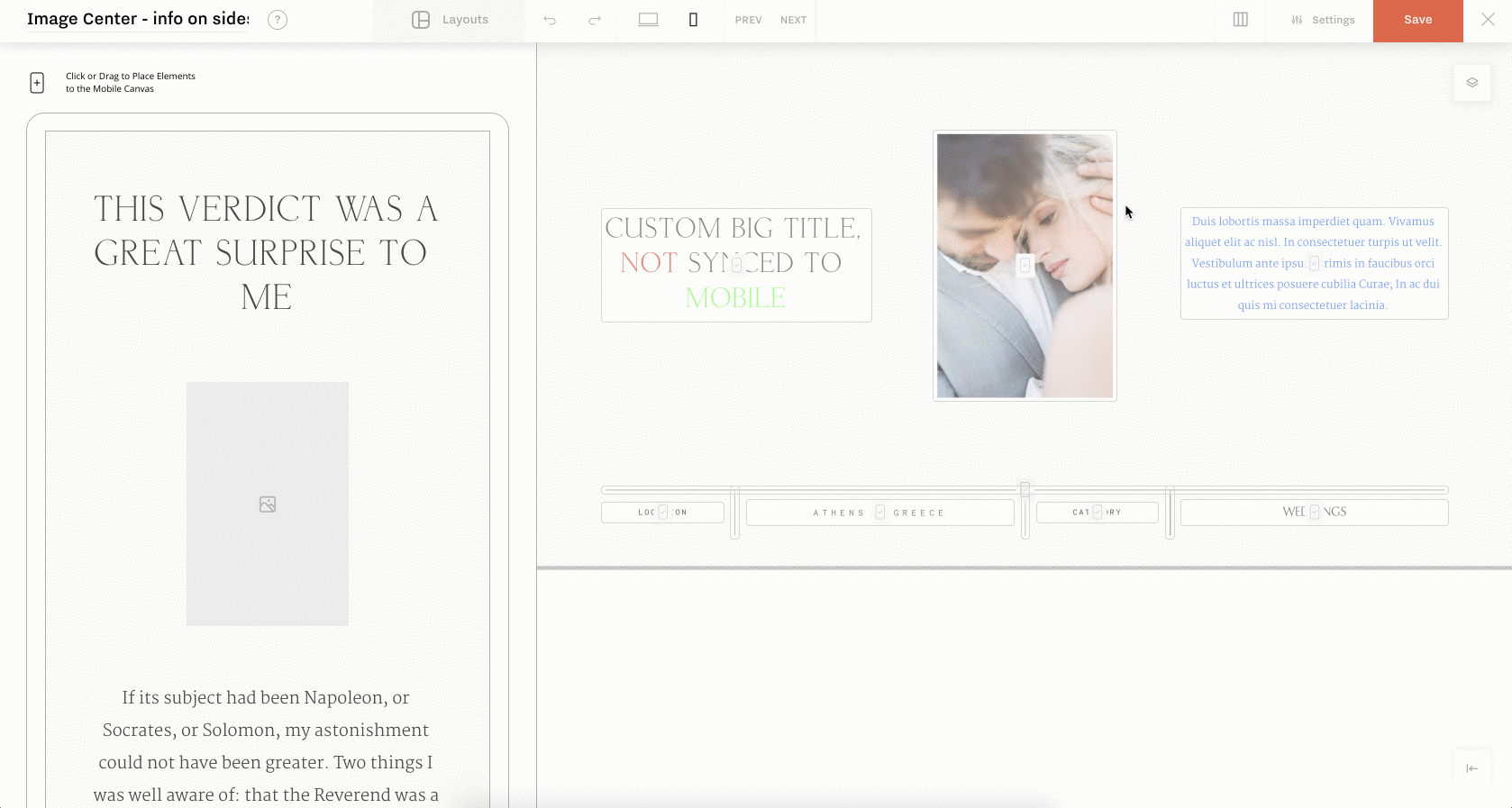Close the canvas editor

(1488, 20)
